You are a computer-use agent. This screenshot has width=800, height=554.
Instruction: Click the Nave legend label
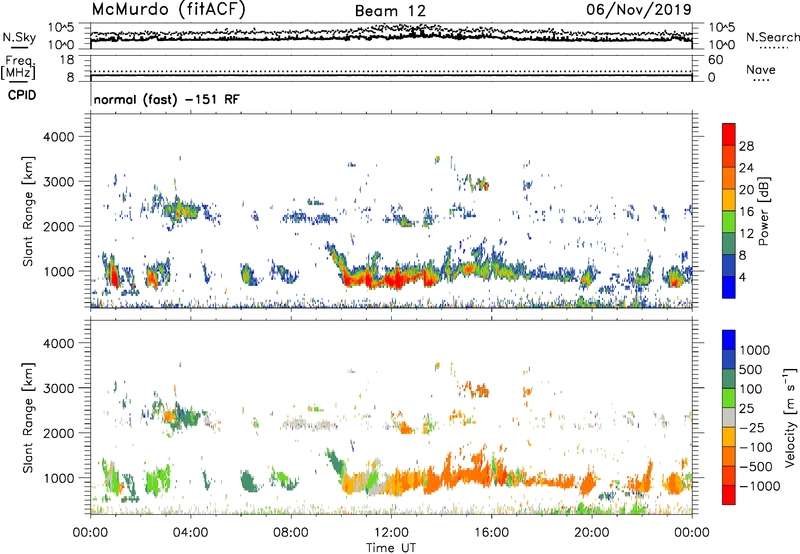coord(761,69)
